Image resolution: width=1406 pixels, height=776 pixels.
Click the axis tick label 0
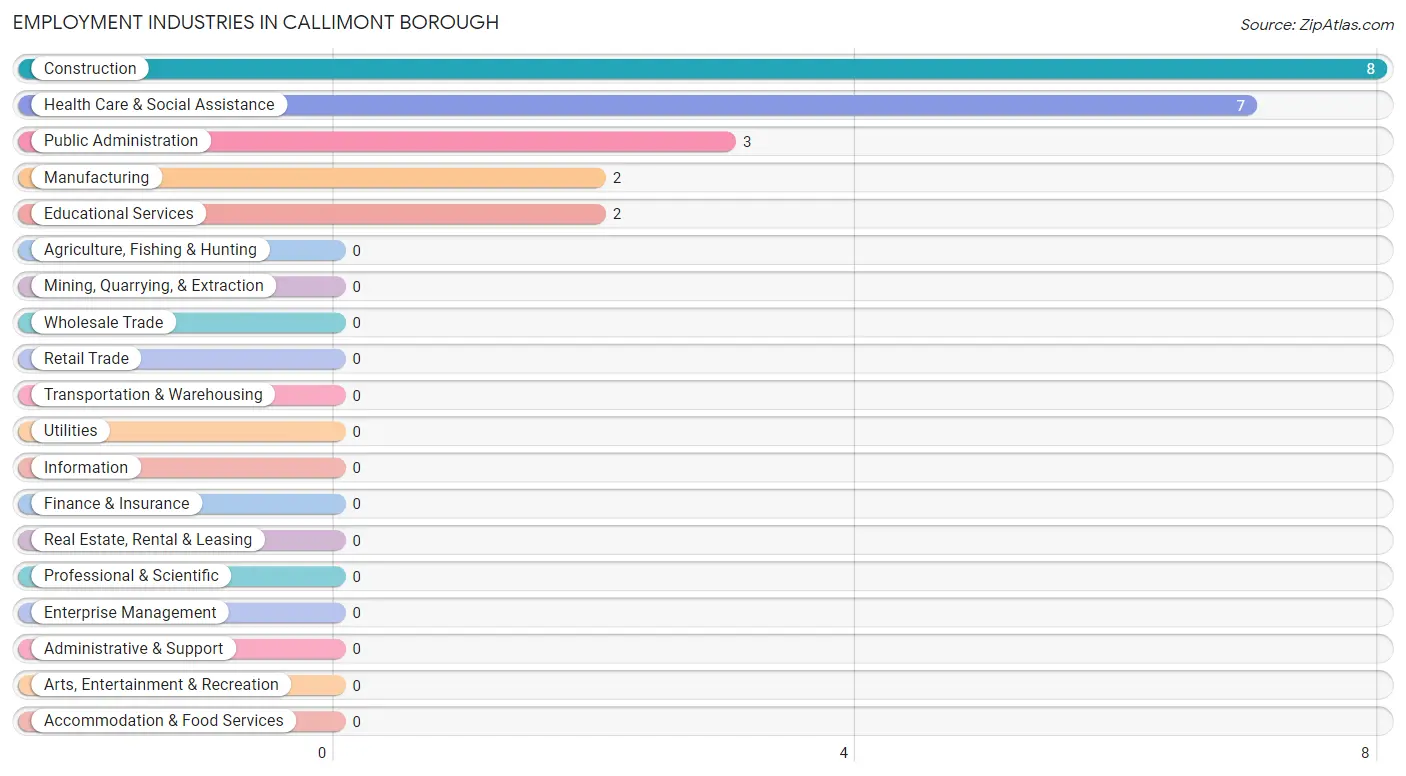pyautogui.click(x=322, y=753)
